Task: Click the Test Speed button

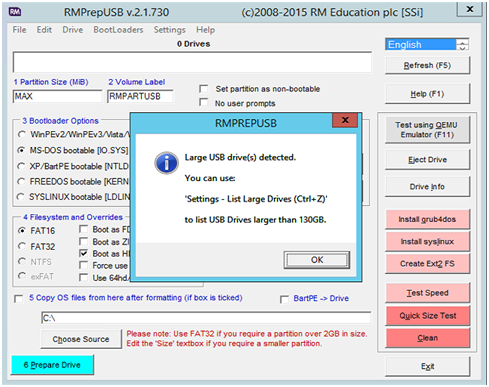Action: coord(427,293)
